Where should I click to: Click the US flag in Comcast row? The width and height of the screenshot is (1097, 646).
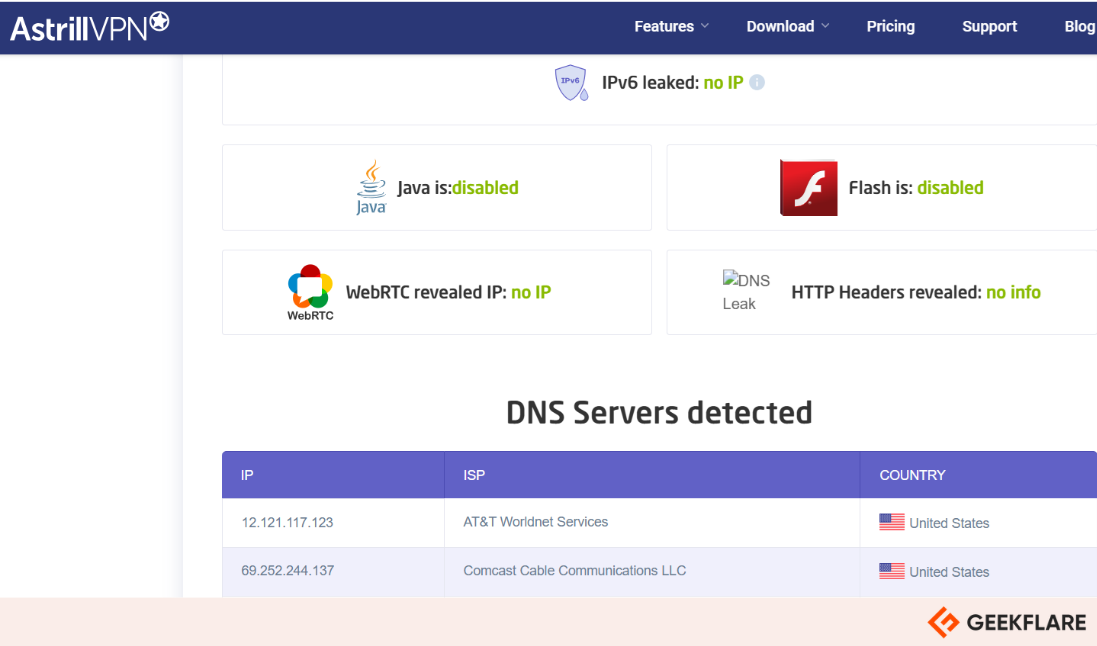(891, 571)
